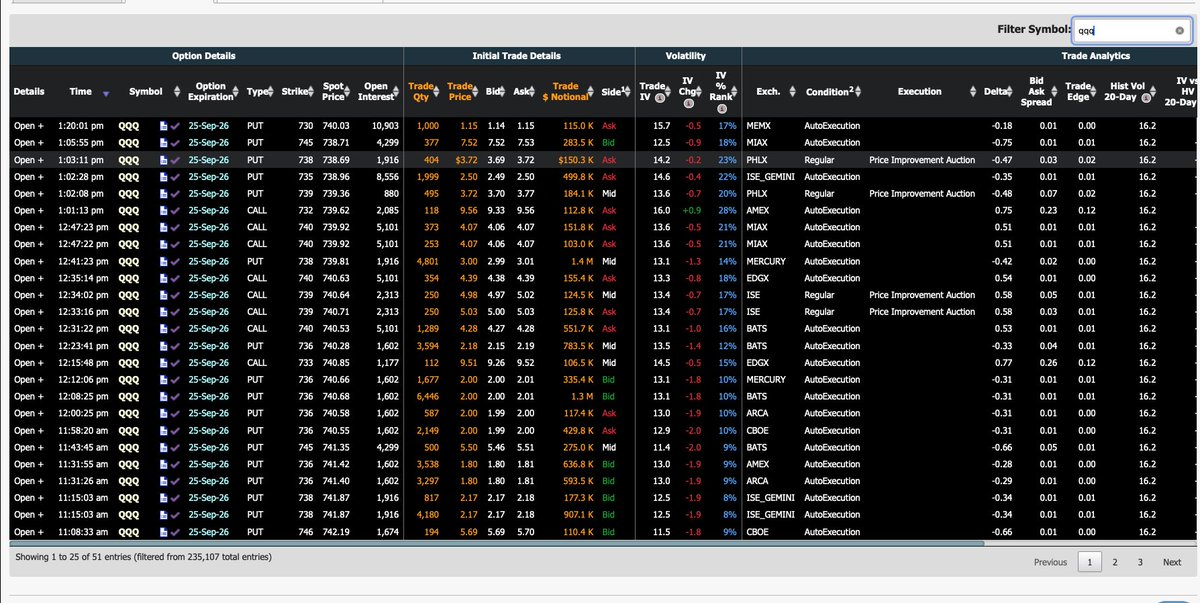1200x603 pixels.
Task: Click the info icon under IV Chg header
Action: [689, 104]
